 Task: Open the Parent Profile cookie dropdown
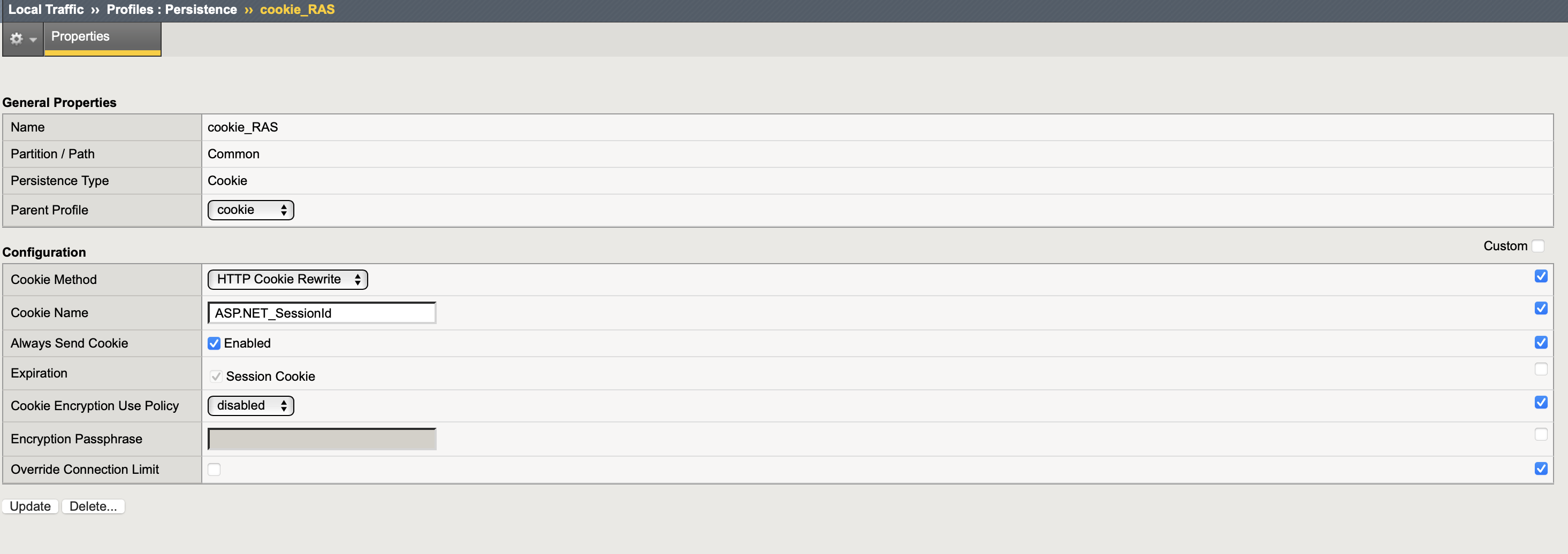(251, 210)
